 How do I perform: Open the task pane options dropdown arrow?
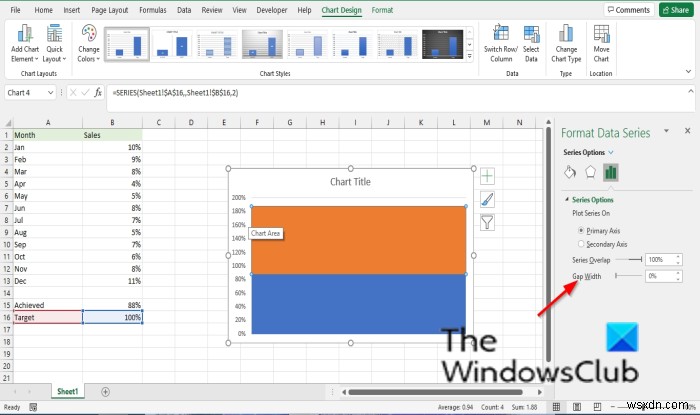pyautogui.click(x=666, y=131)
